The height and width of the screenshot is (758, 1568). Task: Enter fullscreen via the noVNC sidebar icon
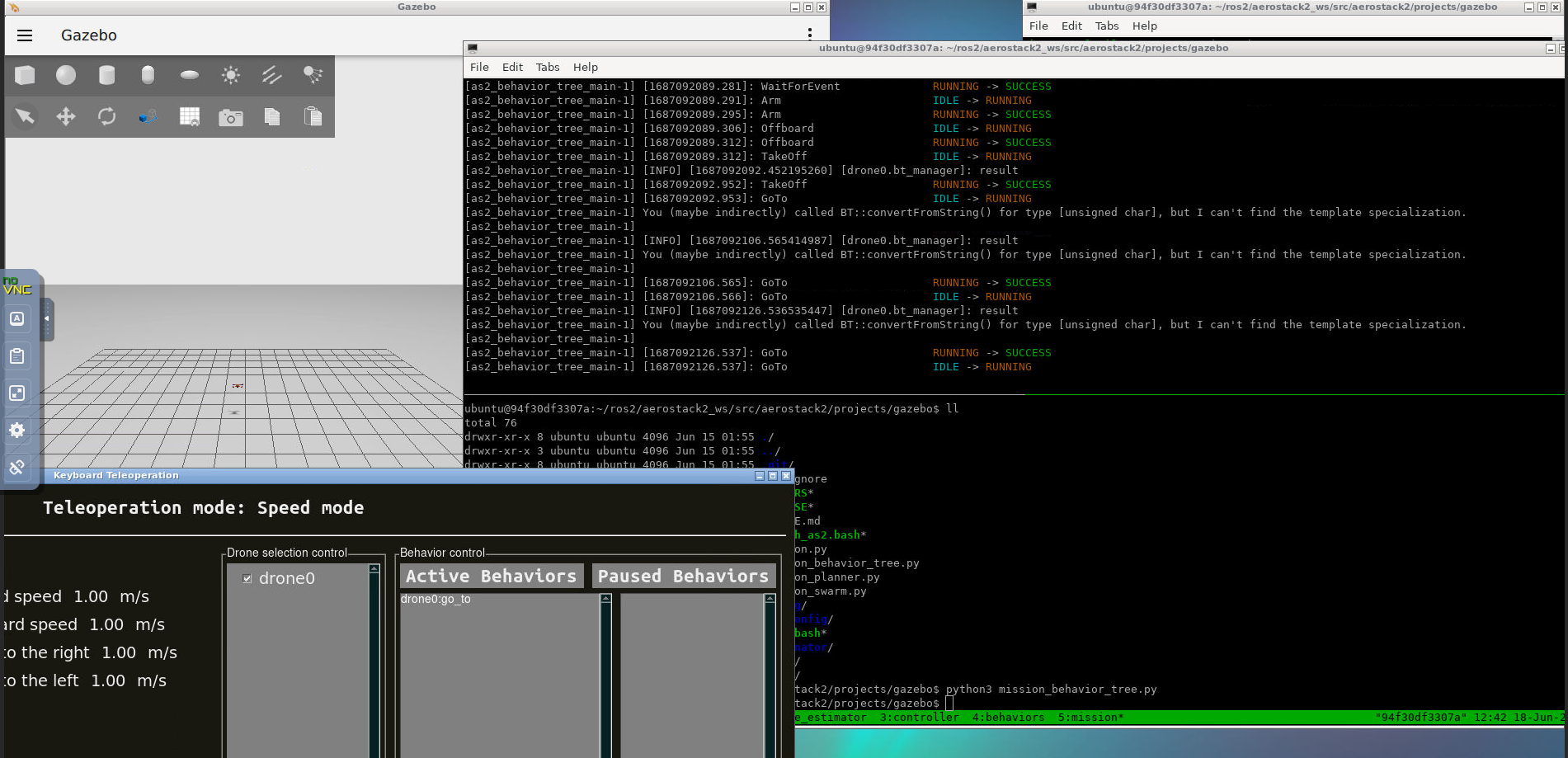16,393
